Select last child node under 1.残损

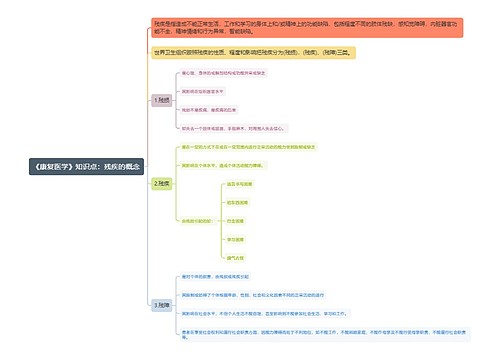coord(234,128)
